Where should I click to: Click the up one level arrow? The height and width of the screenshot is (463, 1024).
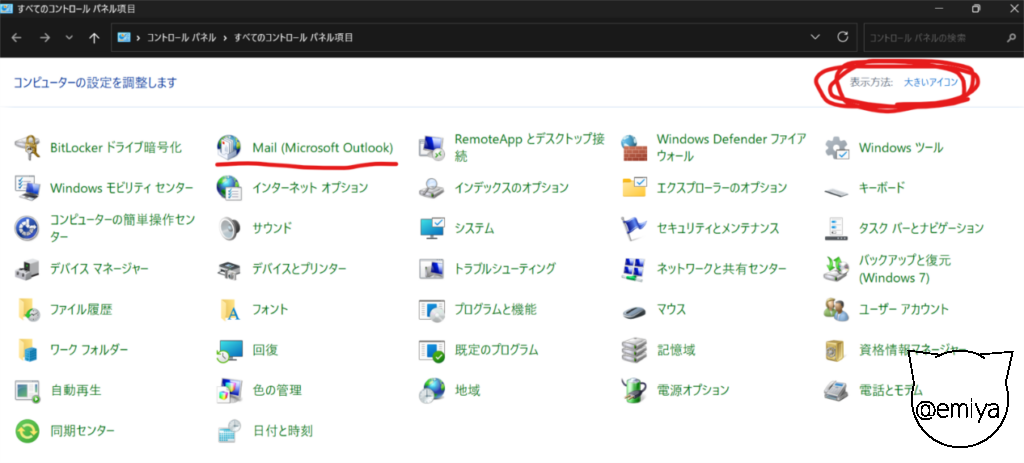point(94,37)
